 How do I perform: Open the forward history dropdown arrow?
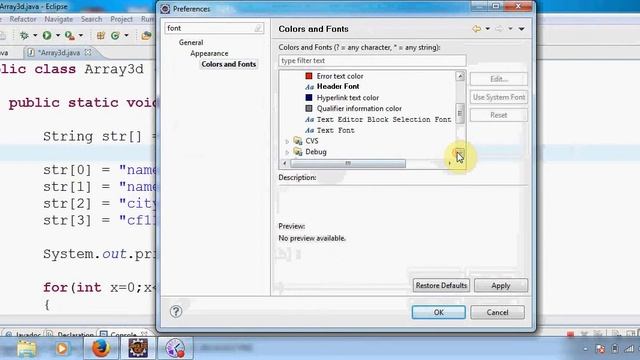(x=510, y=29)
